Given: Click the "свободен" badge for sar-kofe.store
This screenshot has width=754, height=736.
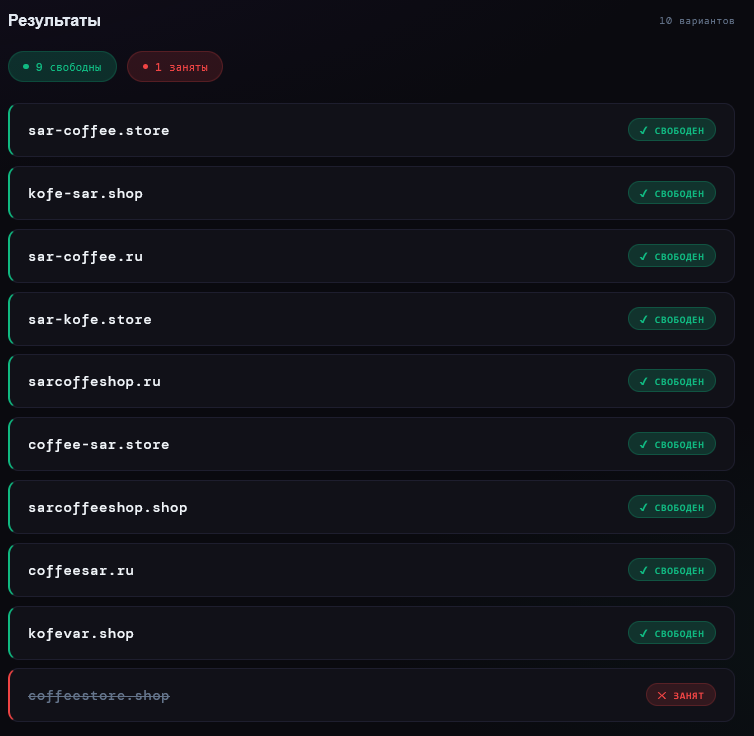Looking at the screenshot, I should (672, 319).
